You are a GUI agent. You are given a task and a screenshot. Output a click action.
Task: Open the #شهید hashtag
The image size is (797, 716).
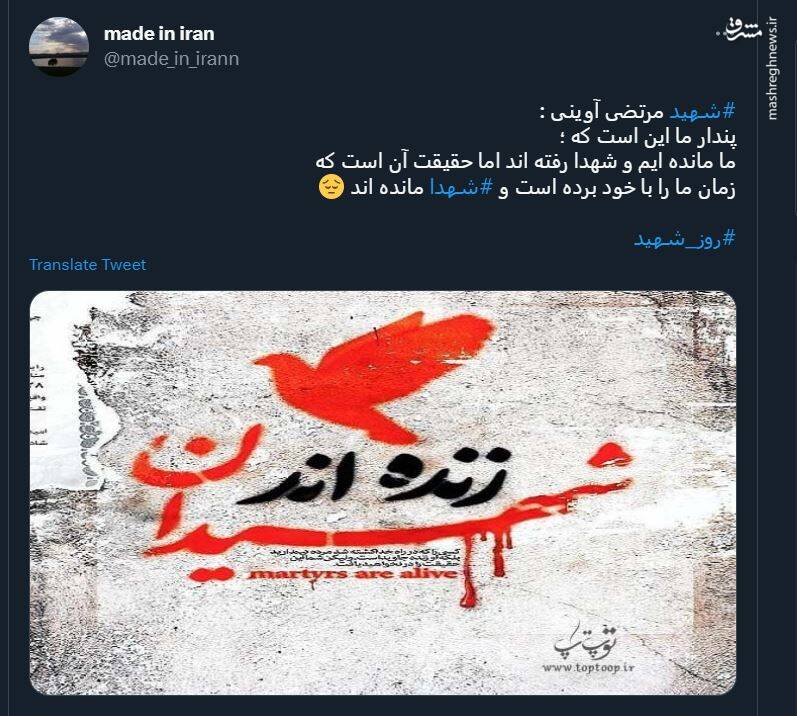coord(702,112)
